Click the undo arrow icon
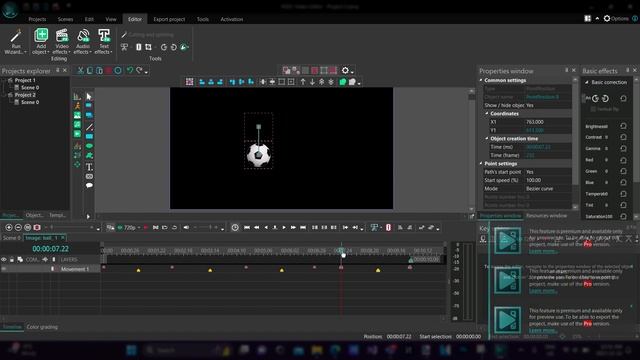 coord(130,70)
